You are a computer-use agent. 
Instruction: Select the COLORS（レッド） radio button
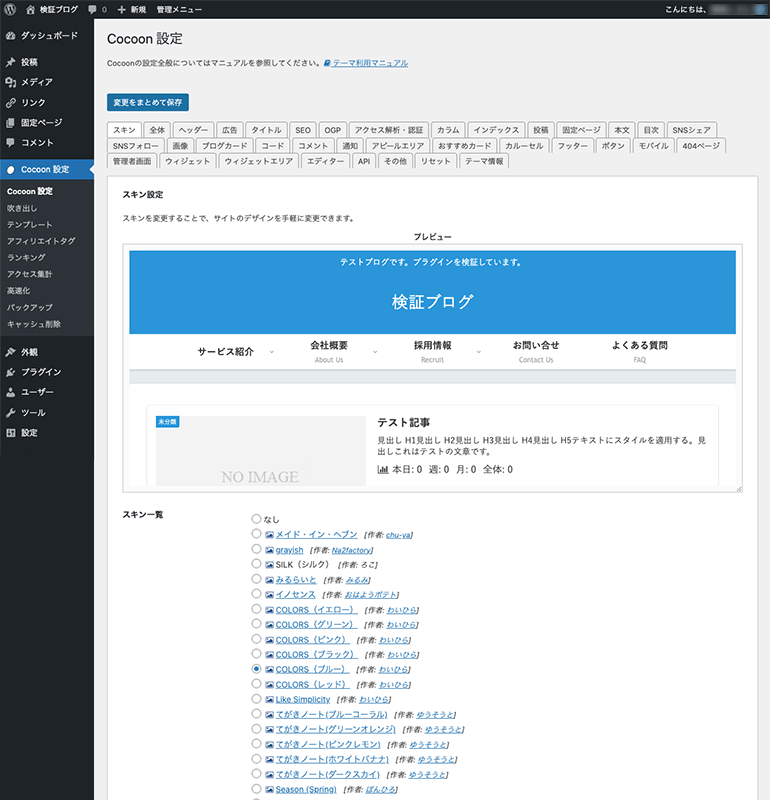(x=256, y=684)
